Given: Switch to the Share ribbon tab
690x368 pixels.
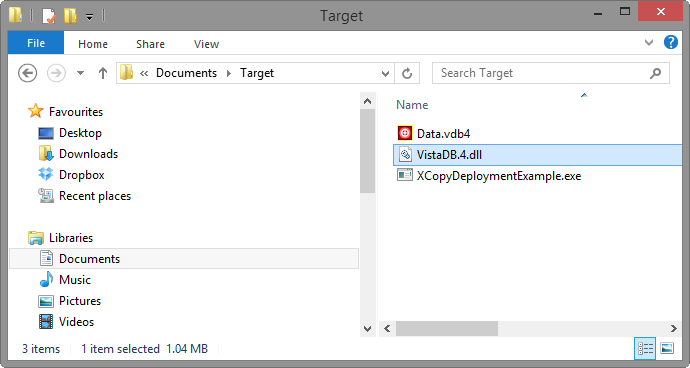Looking at the screenshot, I should tap(150, 44).
